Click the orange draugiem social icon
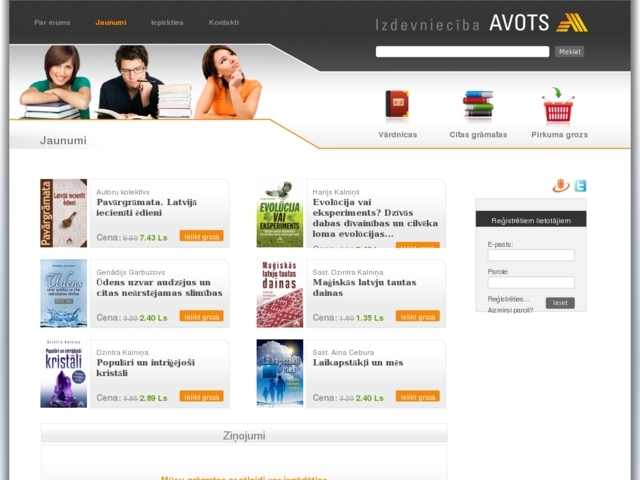This screenshot has height=480, width=640. point(561,185)
